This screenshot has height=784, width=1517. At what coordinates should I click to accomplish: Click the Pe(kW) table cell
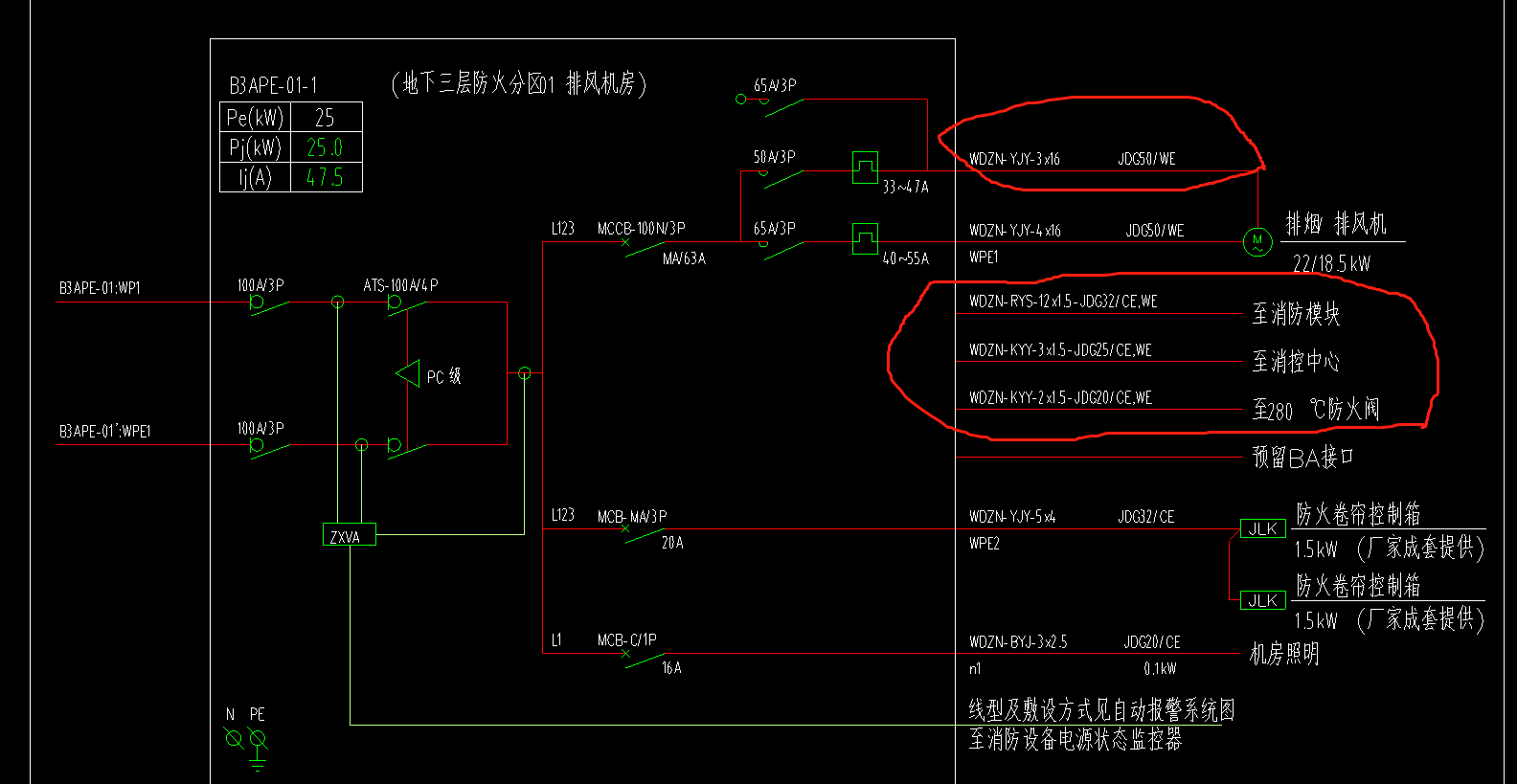(x=255, y=118)
